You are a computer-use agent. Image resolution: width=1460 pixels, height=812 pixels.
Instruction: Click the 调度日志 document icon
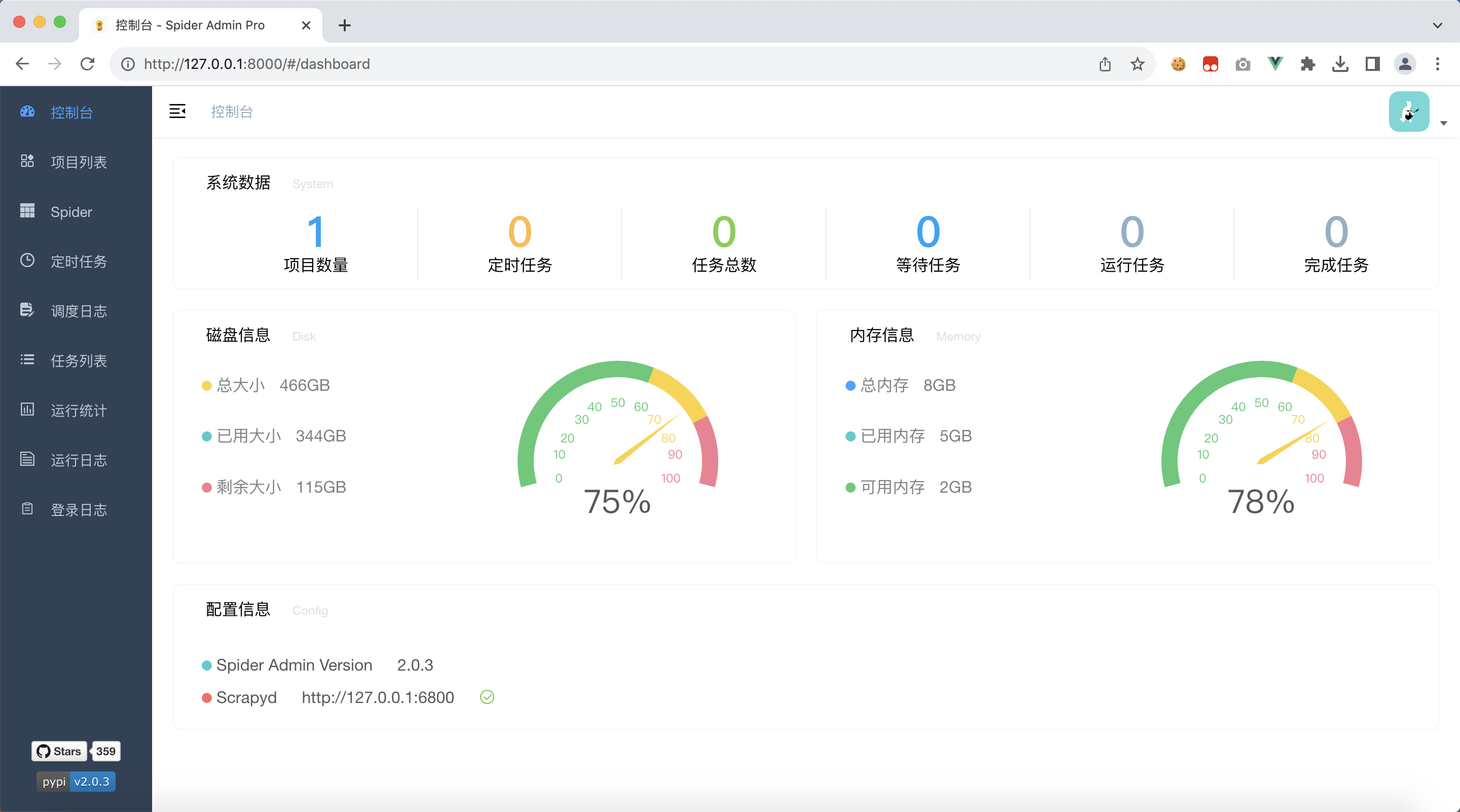click(x=27, y=310)
